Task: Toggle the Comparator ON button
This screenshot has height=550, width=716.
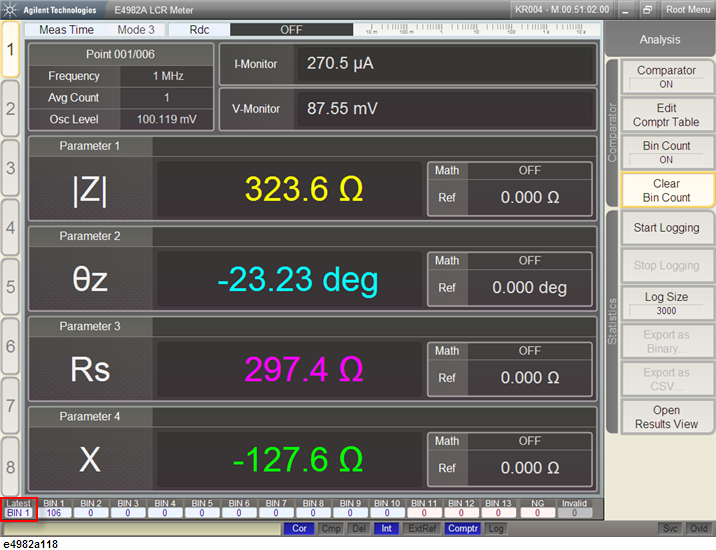Action: (666, 77)
